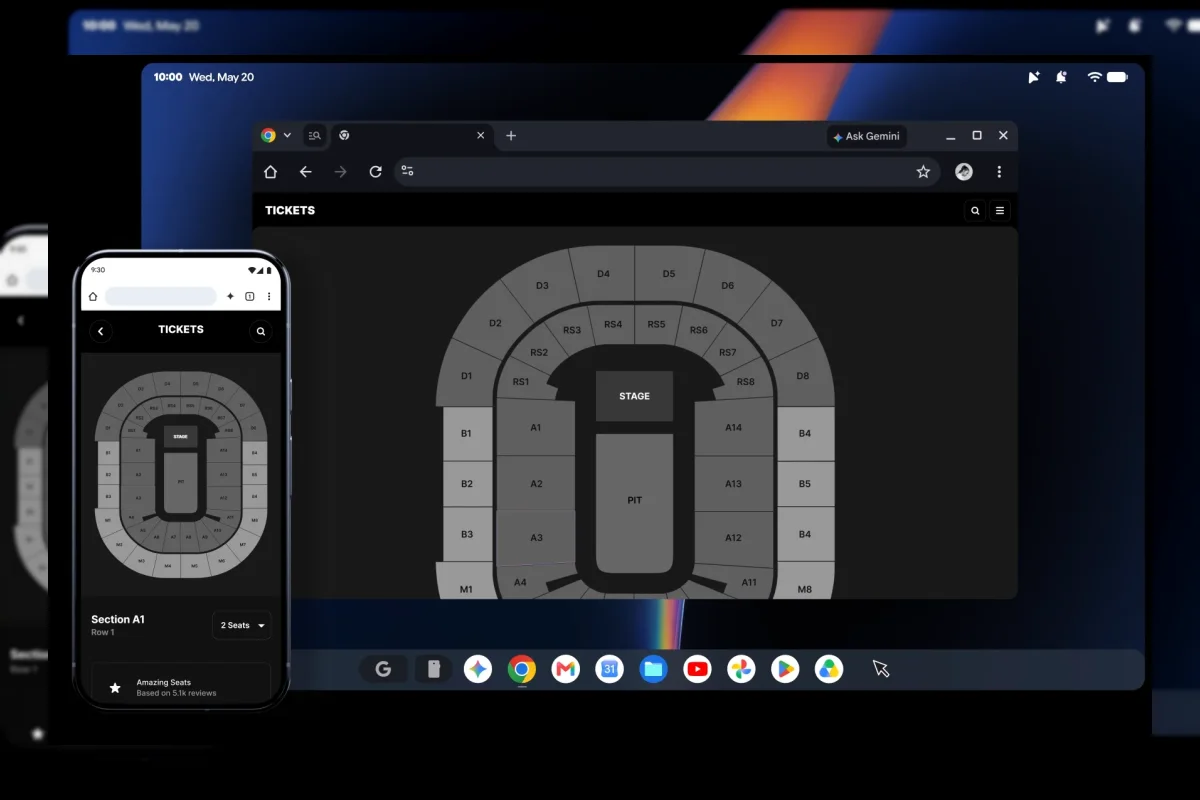Open the Wi-Fi status icon
This screenshot has height=800, width=1200.
click(x=1095, y=77)
